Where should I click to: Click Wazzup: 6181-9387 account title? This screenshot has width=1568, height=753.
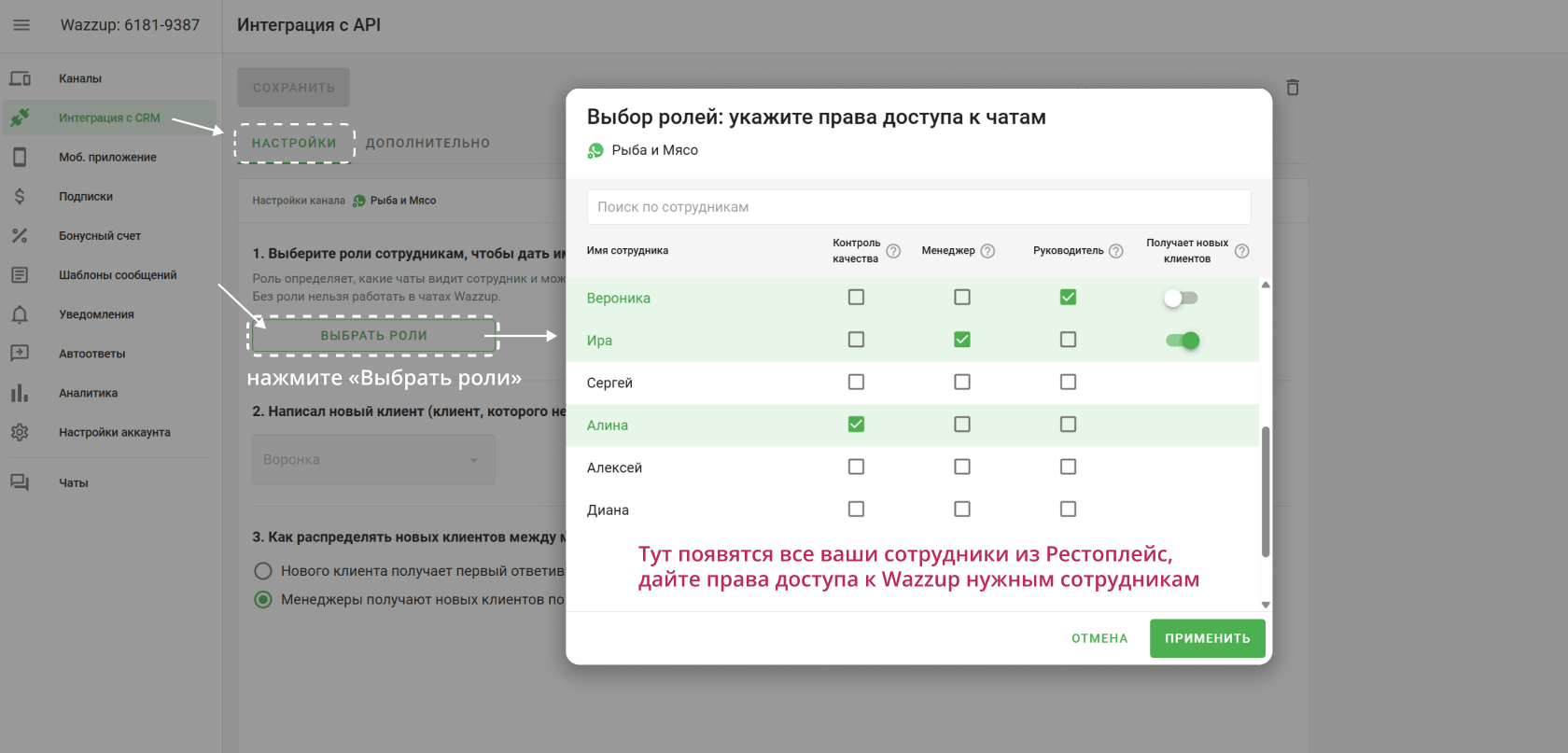click(x=130, y=25)
